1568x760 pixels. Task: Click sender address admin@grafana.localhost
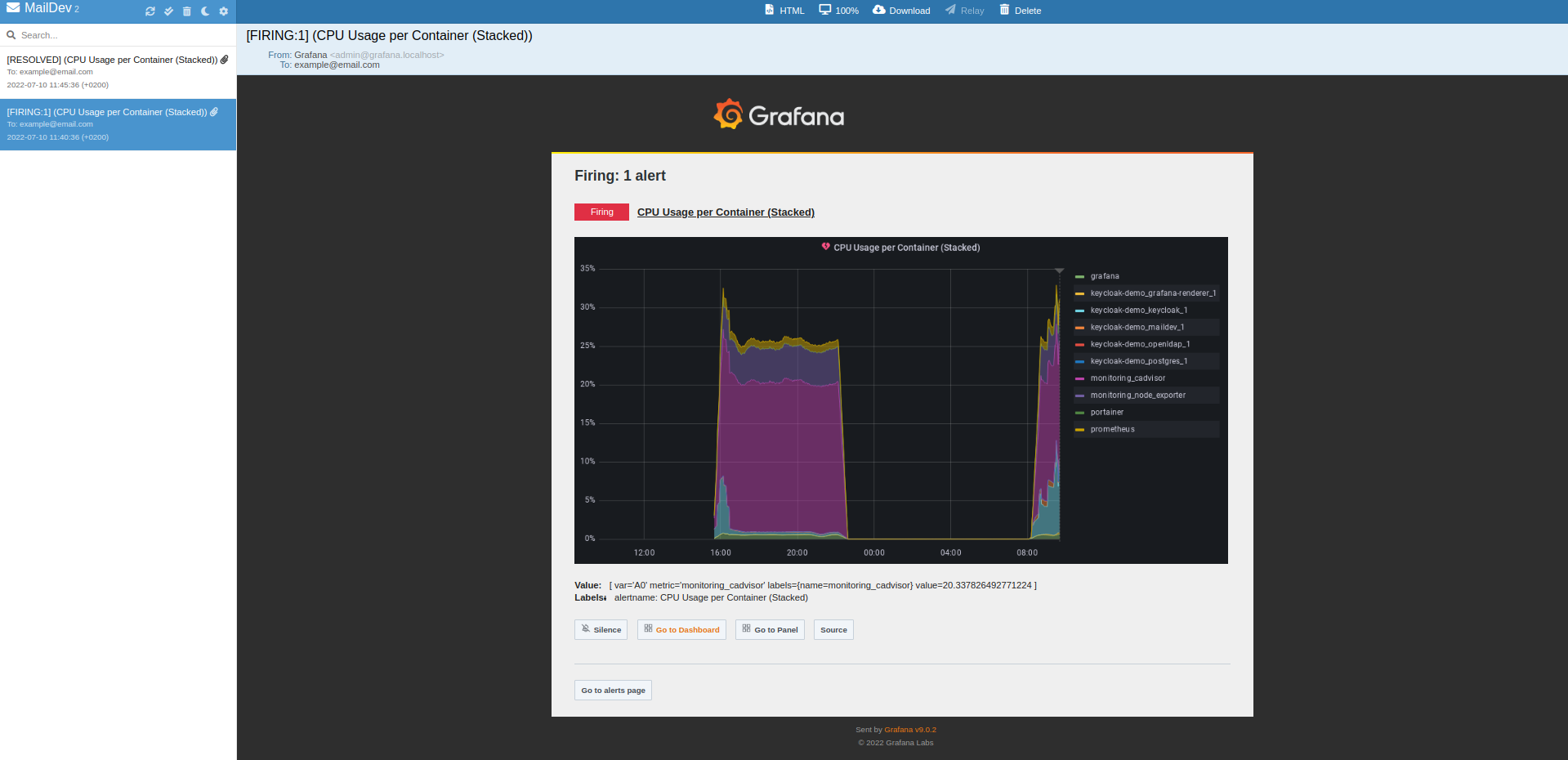[387, 55]
